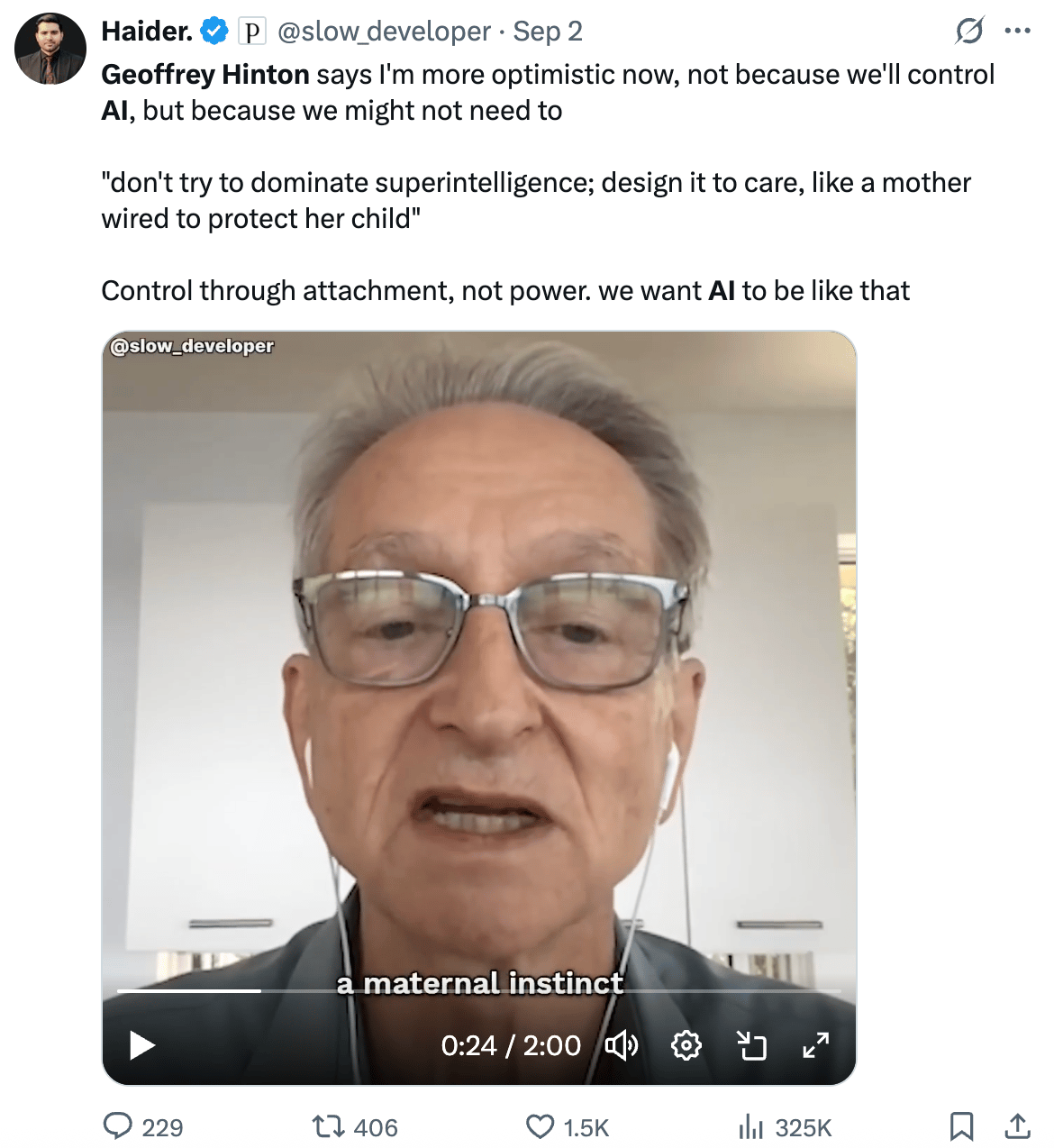Toggle picture-in-picture mode icon
This screenshot has width=1054, height=1148.
751,1045
